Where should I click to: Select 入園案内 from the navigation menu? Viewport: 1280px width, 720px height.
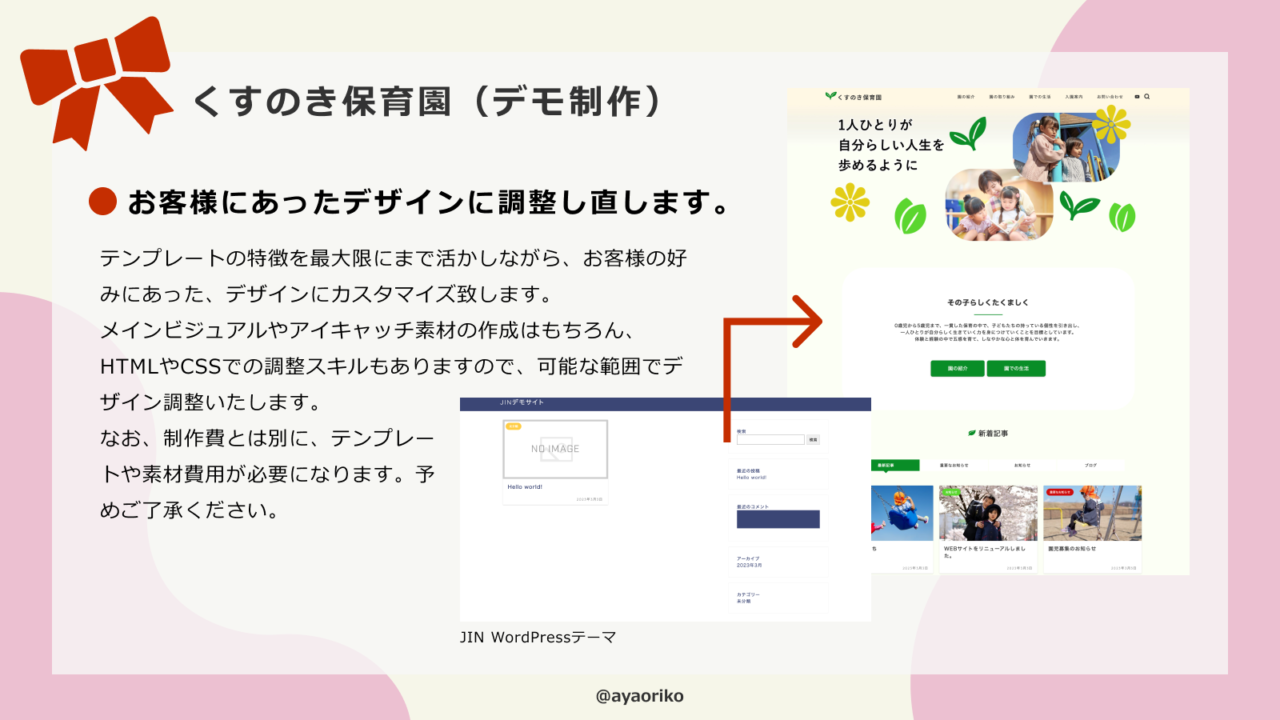[1074, 96]
